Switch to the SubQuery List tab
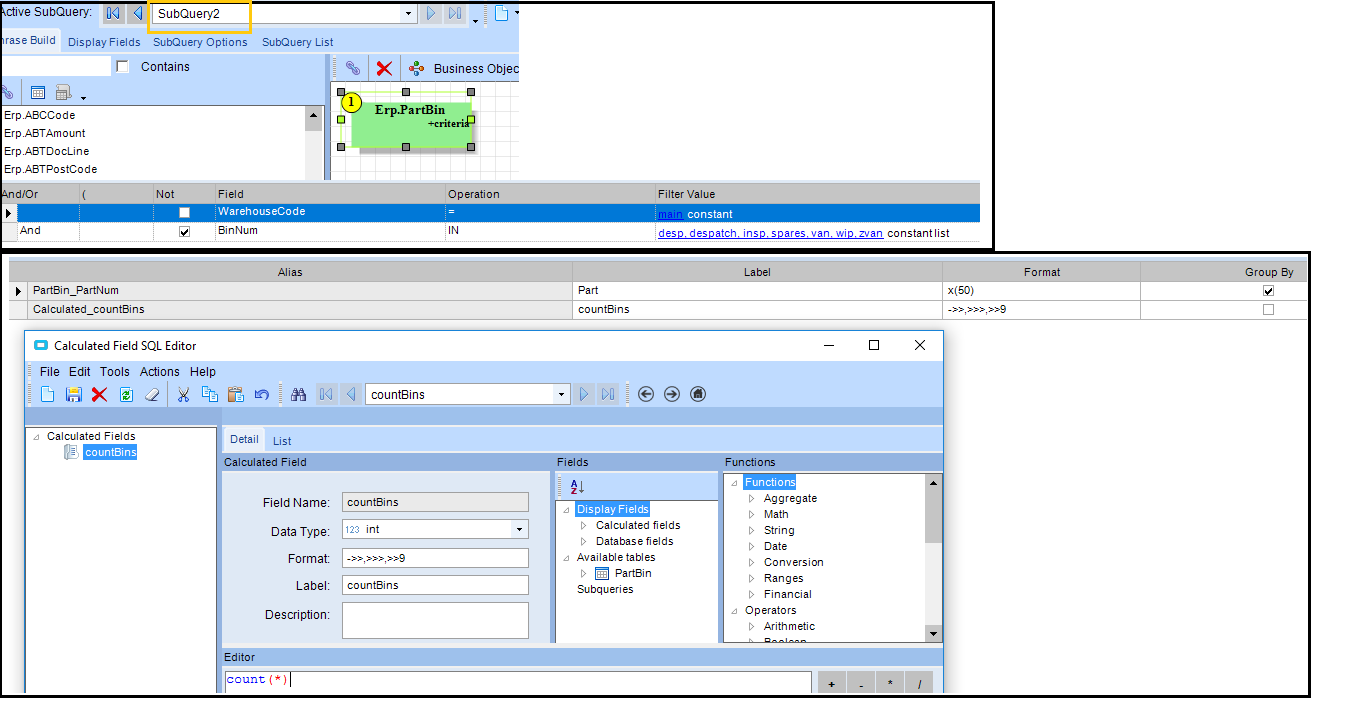The width and height of the screenshot is (1359, 702). coord(298,42)
